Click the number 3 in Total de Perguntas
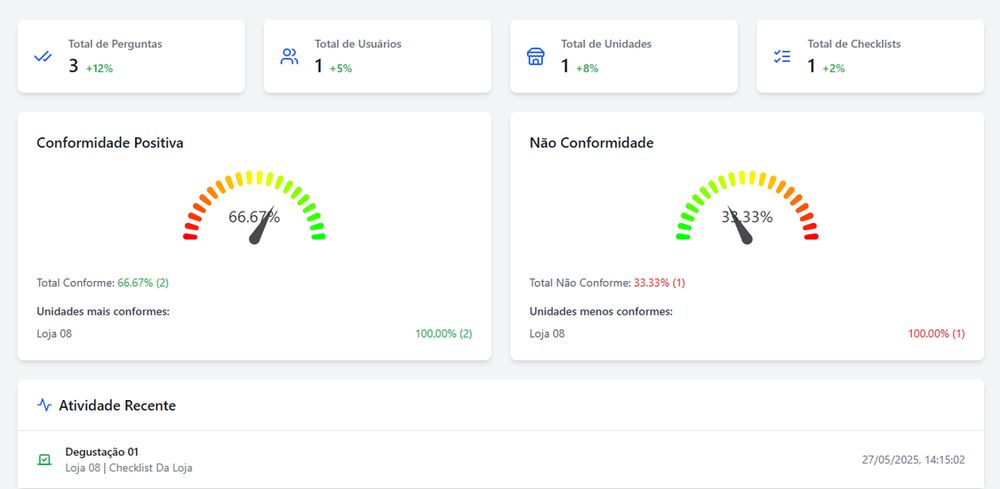Viewport: 1000px width, 489px height. coord(73,66)
